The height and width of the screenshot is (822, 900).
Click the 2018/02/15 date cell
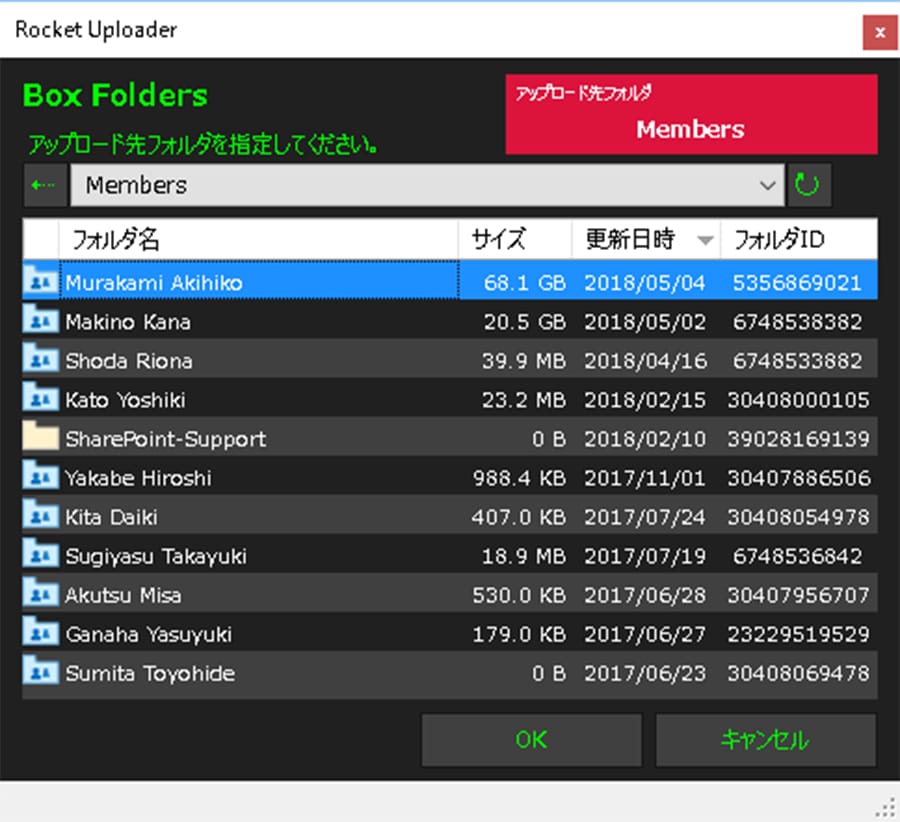point(645,400)
